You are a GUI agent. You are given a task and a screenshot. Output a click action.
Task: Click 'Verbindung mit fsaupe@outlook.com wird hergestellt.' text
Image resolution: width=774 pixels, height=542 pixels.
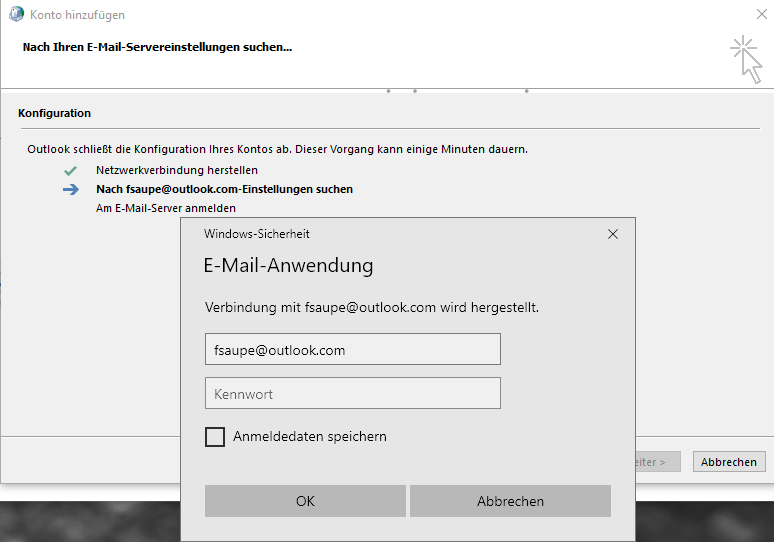[x=372, y=308]
